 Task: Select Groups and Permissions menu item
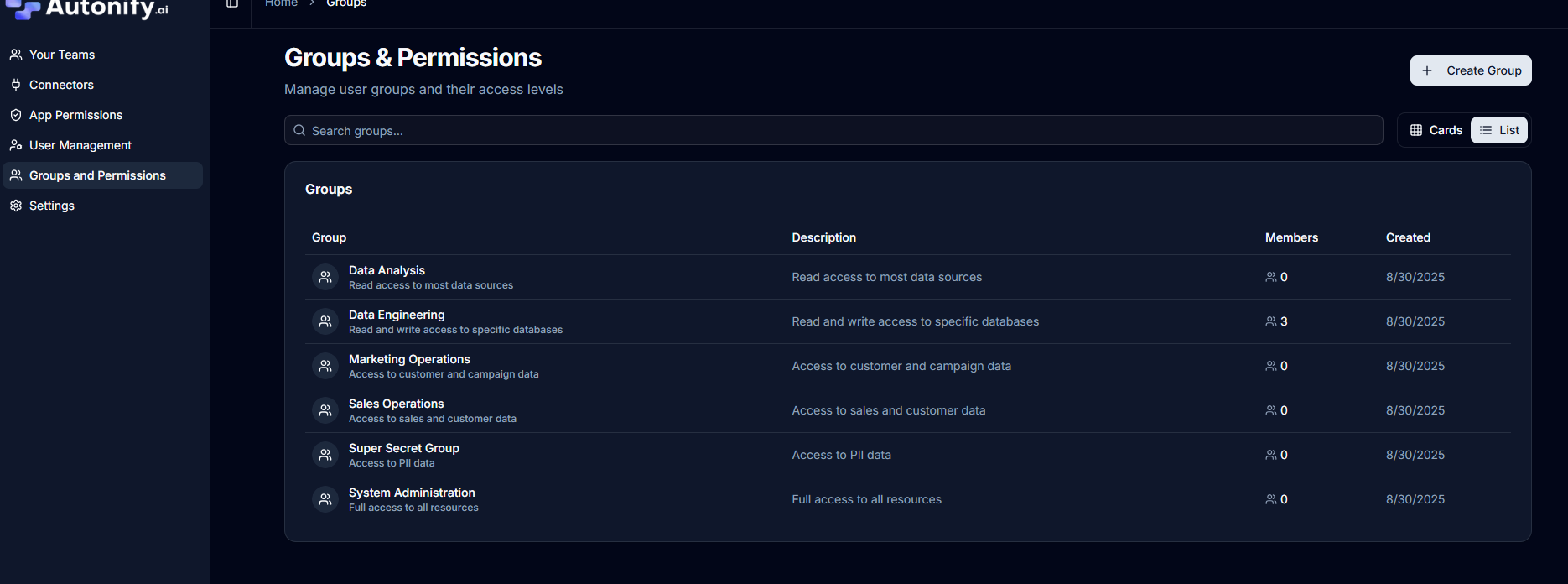(101, 175)
